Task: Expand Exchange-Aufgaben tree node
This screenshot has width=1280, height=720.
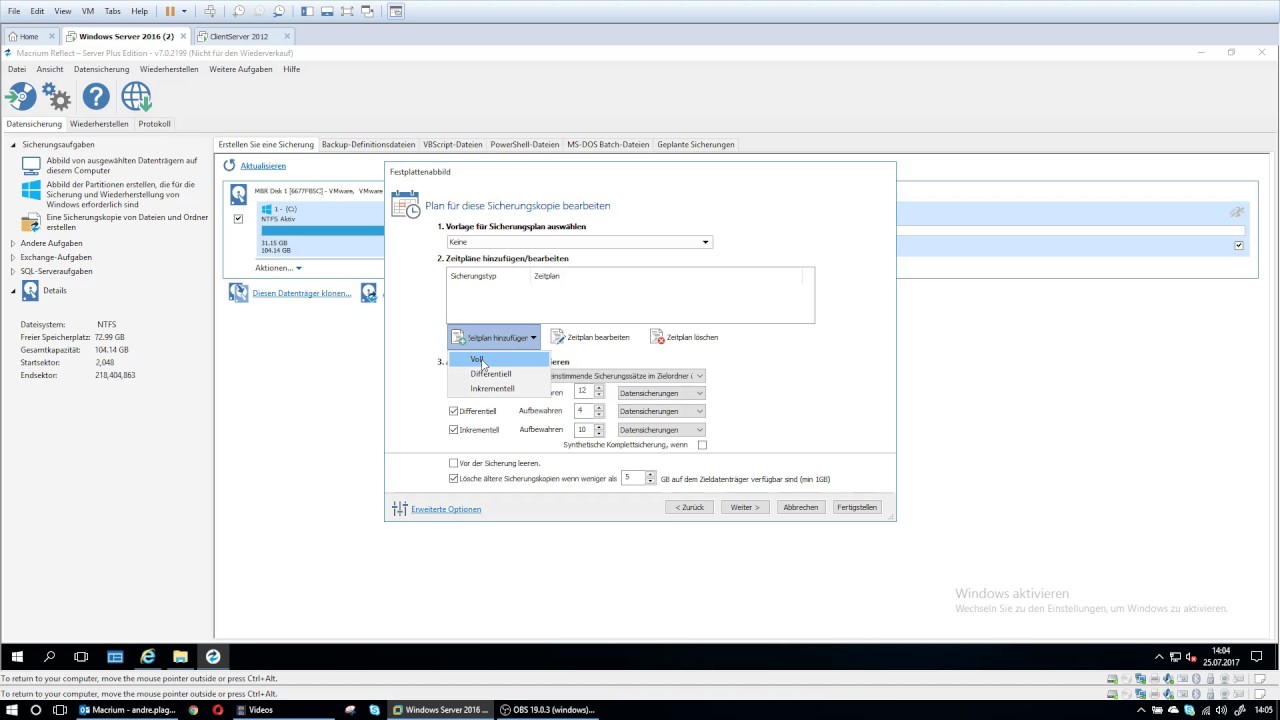Action: point(13,257)
